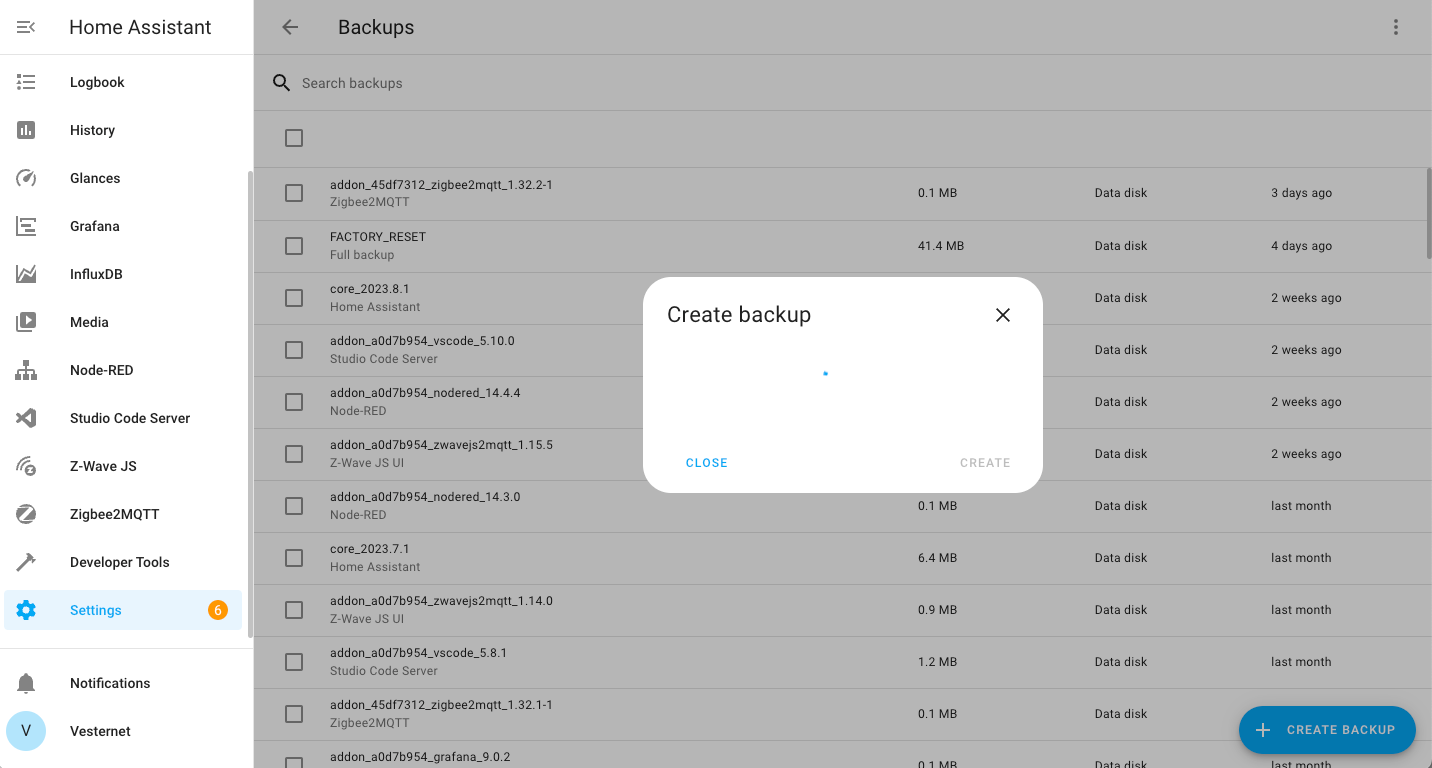Tick the core_2023.8.1 backup checkbox
Screen dimensions: 1432x768
[294, 297]
